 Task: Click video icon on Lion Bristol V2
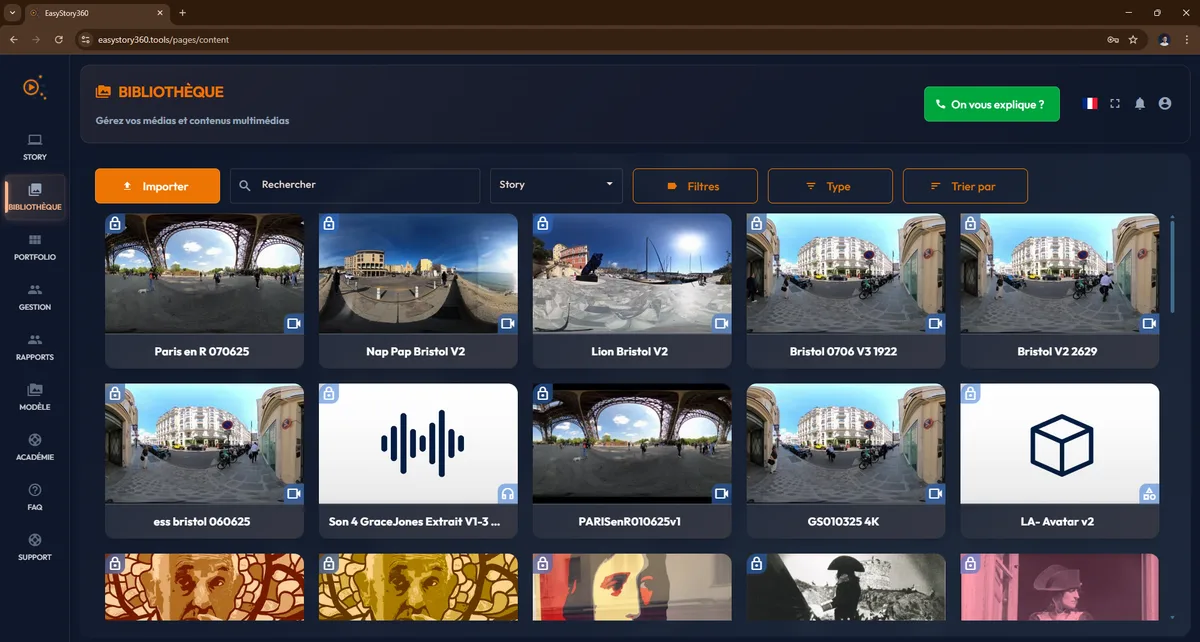point(722,324)
